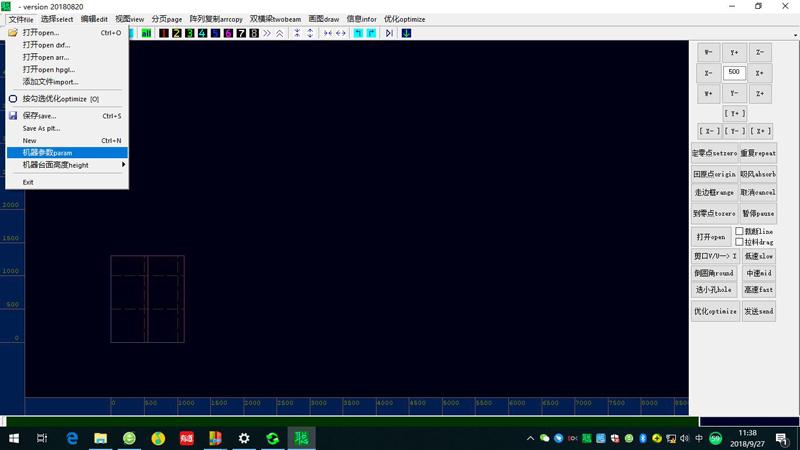This screenshot has width=800, height=450.
Task: Open Settings gear from the taskbar
Action: click(244, 438)
